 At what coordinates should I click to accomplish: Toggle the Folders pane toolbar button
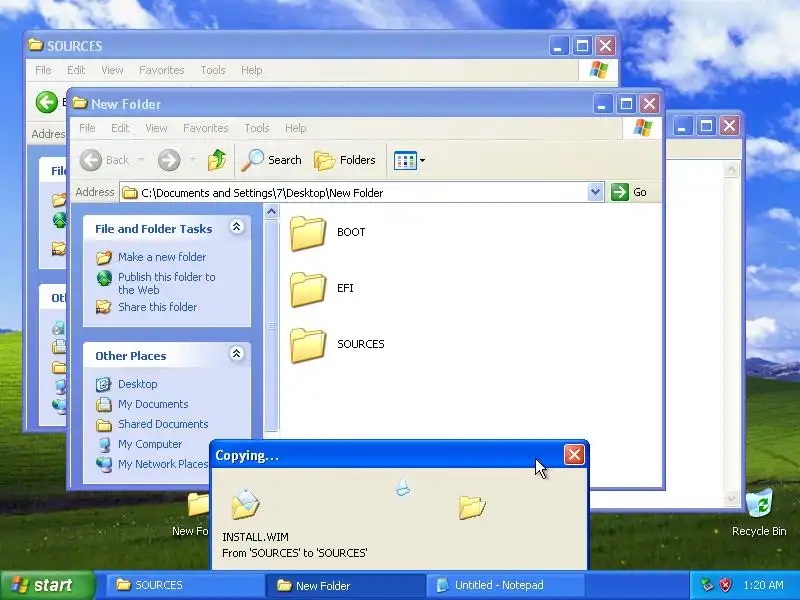345,160
